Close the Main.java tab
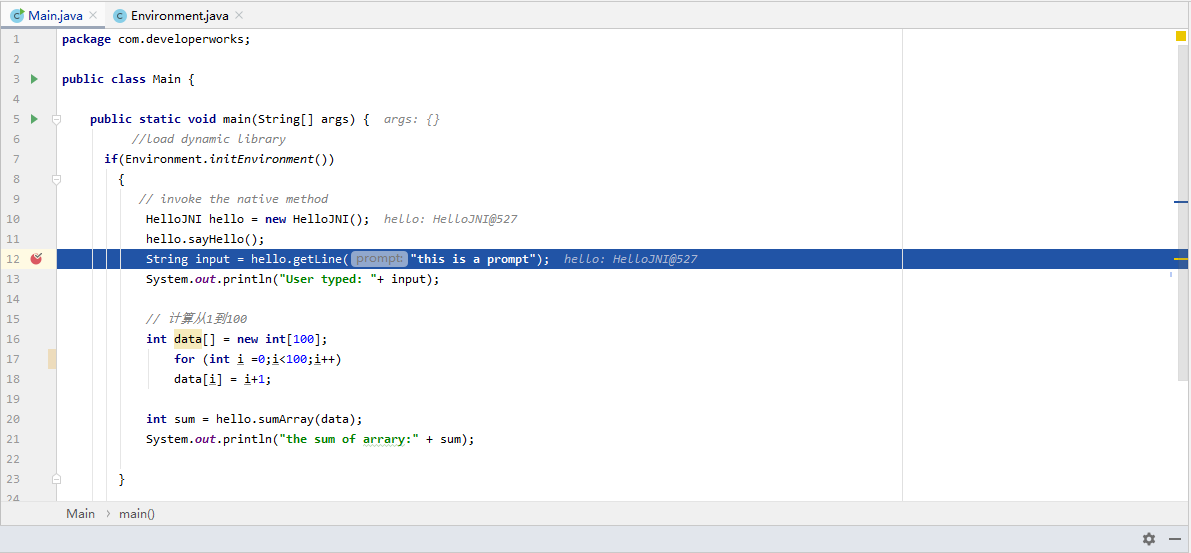The width and height of the screenshot is (1191, 553). [93, 16]
